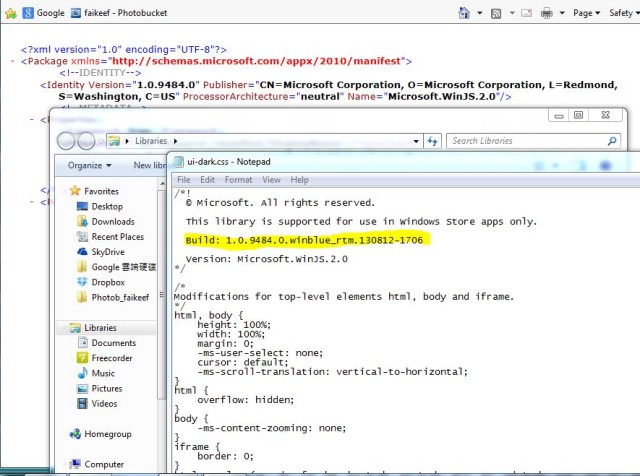Viewport: 640px width, 476px height.
Task: Click the Print icon in browser toolbar
Action: (546, 13)
